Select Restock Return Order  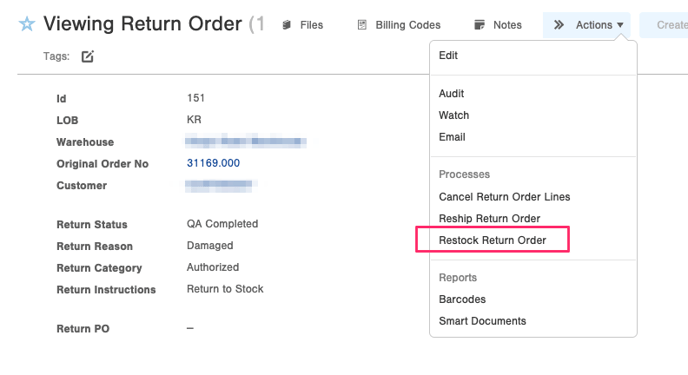tap(492, 240)
